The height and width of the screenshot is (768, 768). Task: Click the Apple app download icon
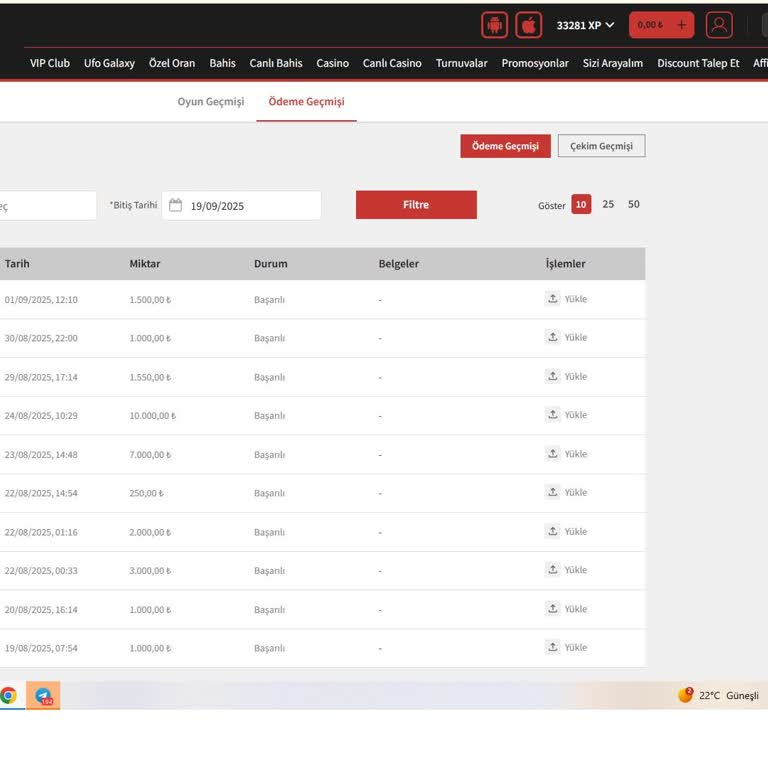pos(528,25)
